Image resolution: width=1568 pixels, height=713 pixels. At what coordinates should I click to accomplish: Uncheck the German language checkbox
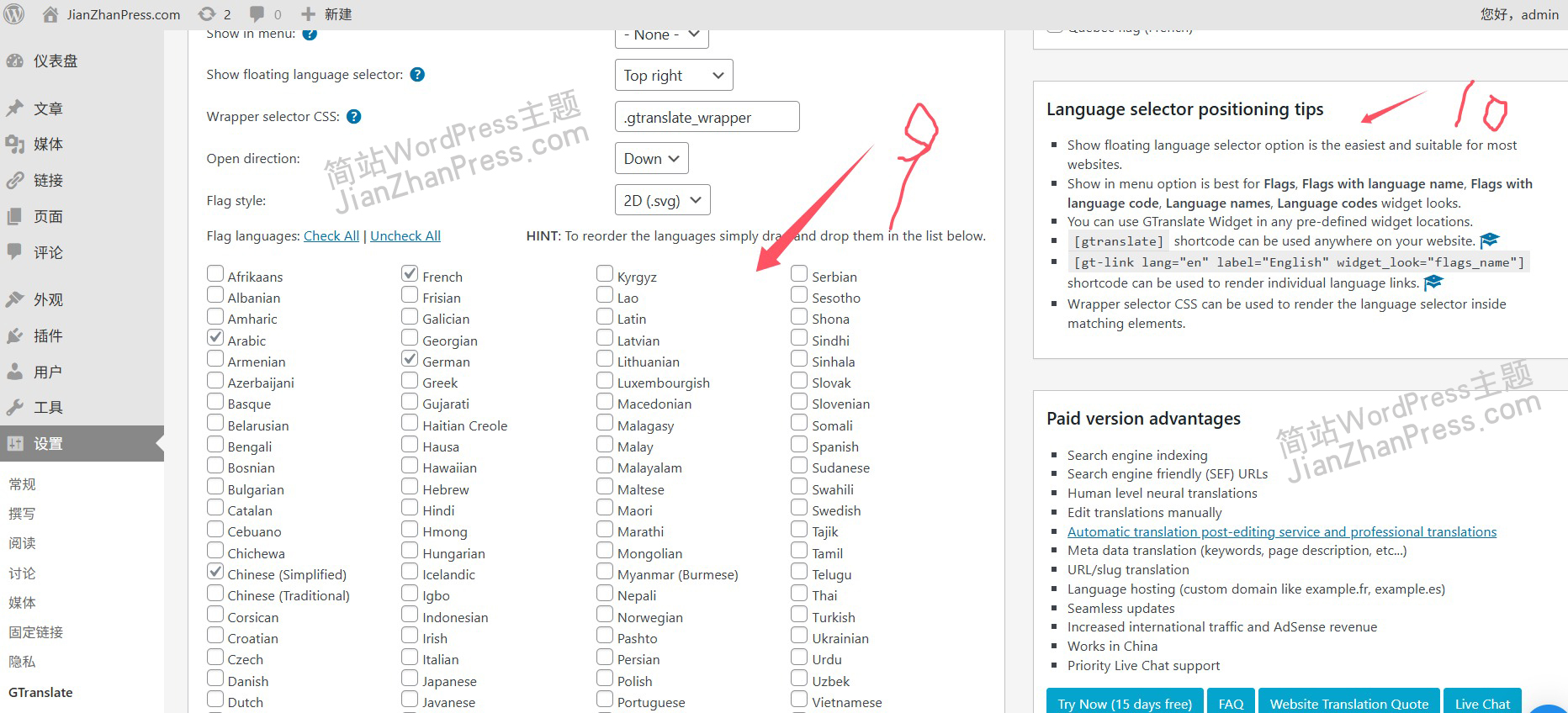pos(410,359)
